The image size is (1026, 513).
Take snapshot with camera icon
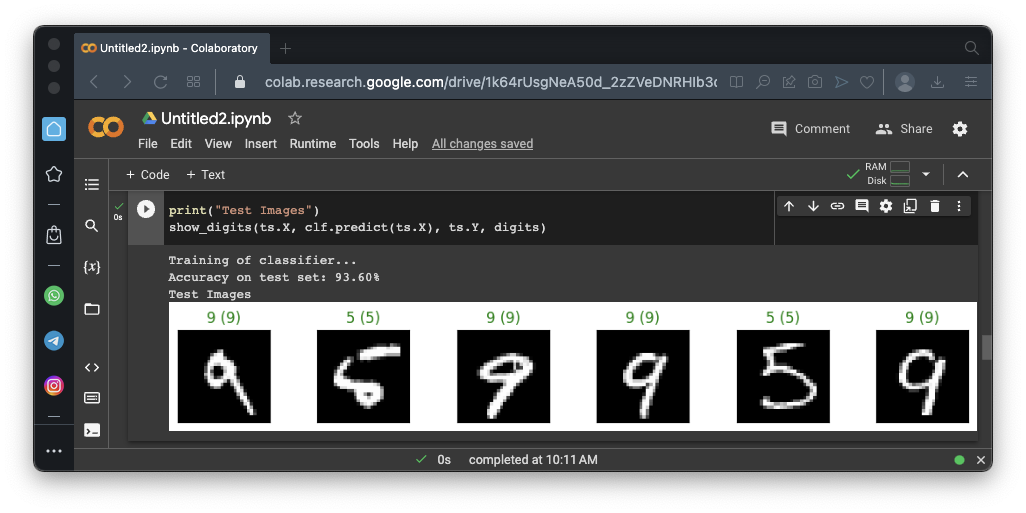[815, 82]
